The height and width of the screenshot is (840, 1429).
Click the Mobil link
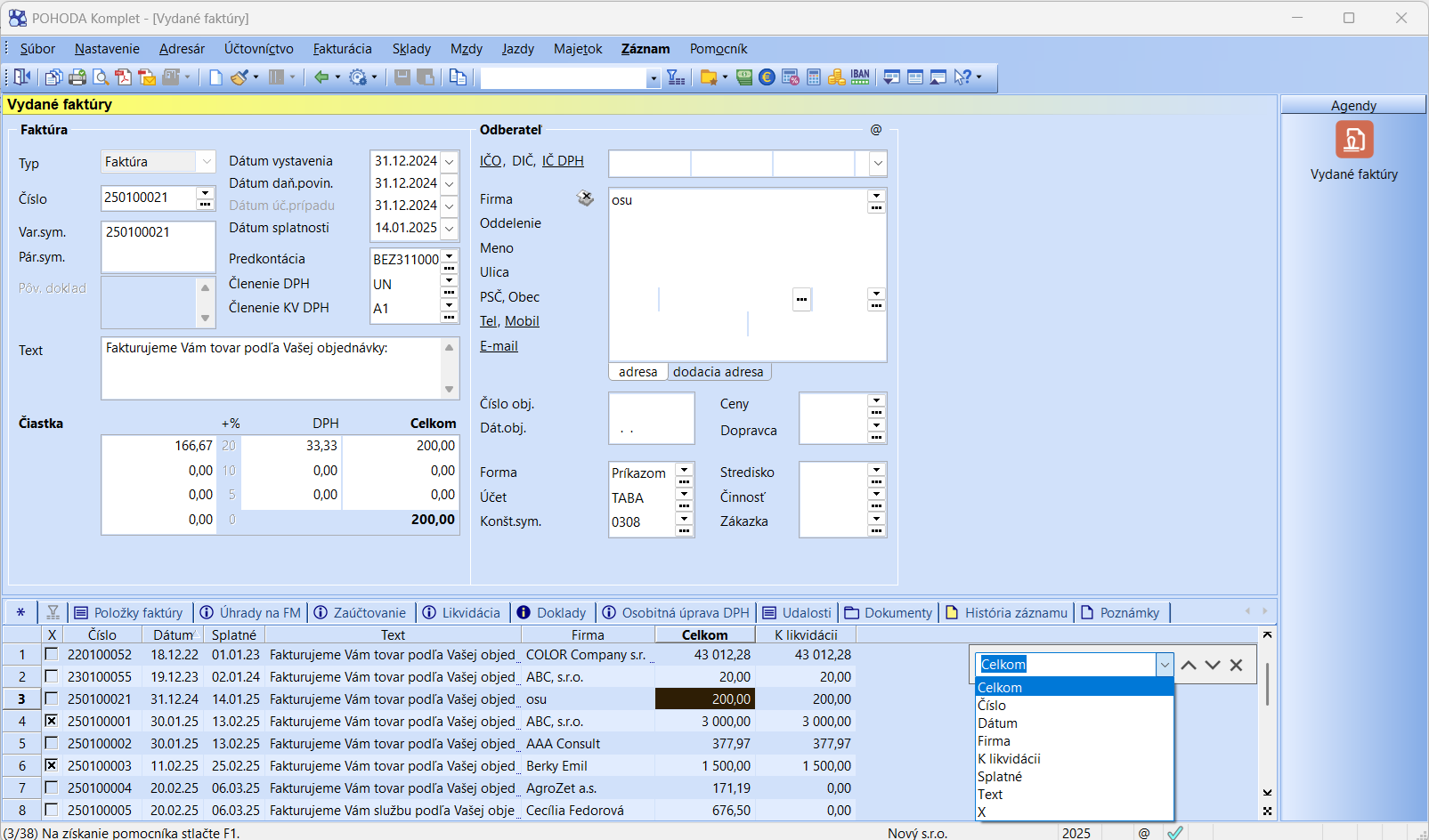[x=522, y=321]
